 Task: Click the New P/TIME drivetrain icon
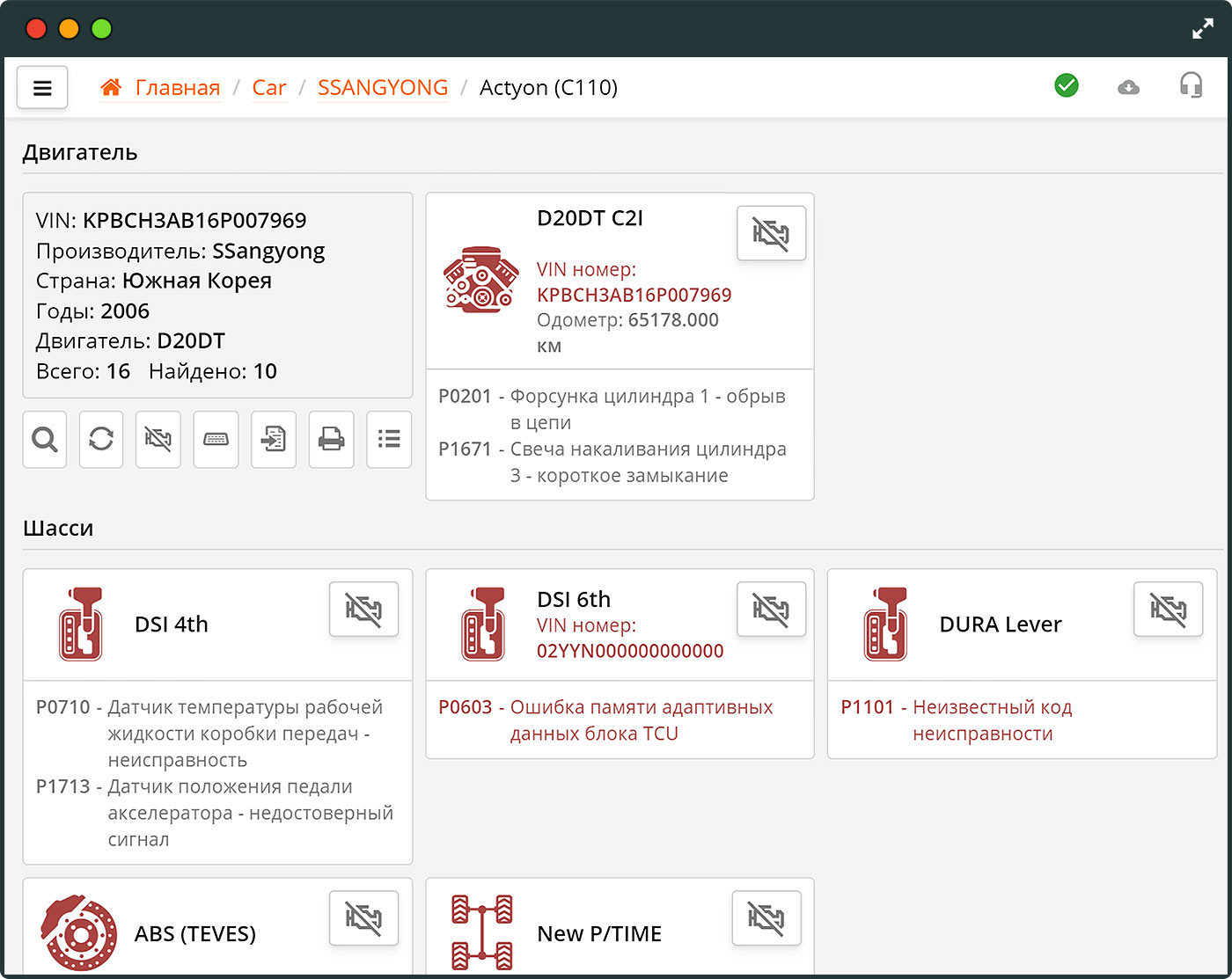pyautogui.click(x=482, y=933)
